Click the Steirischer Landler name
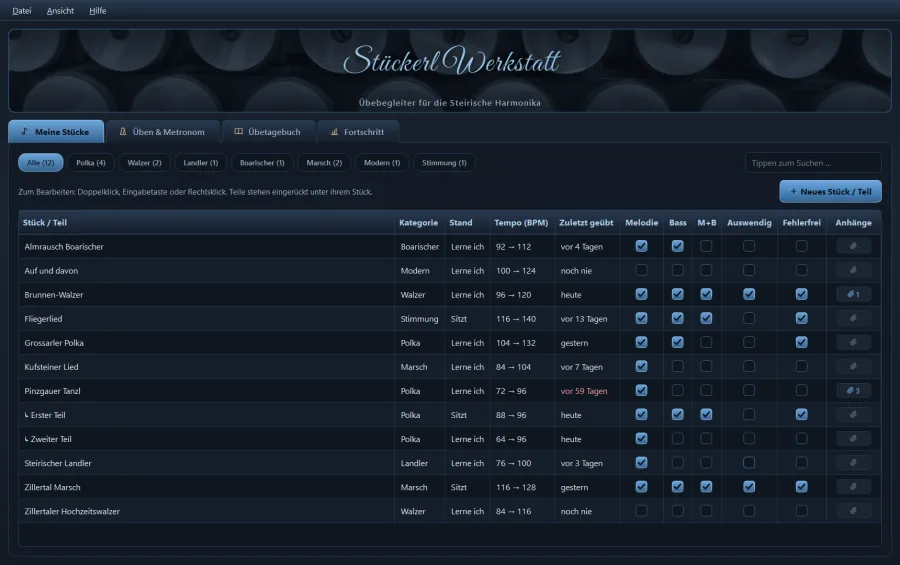Viewport: 900px width, 565px height. (57, 463)
